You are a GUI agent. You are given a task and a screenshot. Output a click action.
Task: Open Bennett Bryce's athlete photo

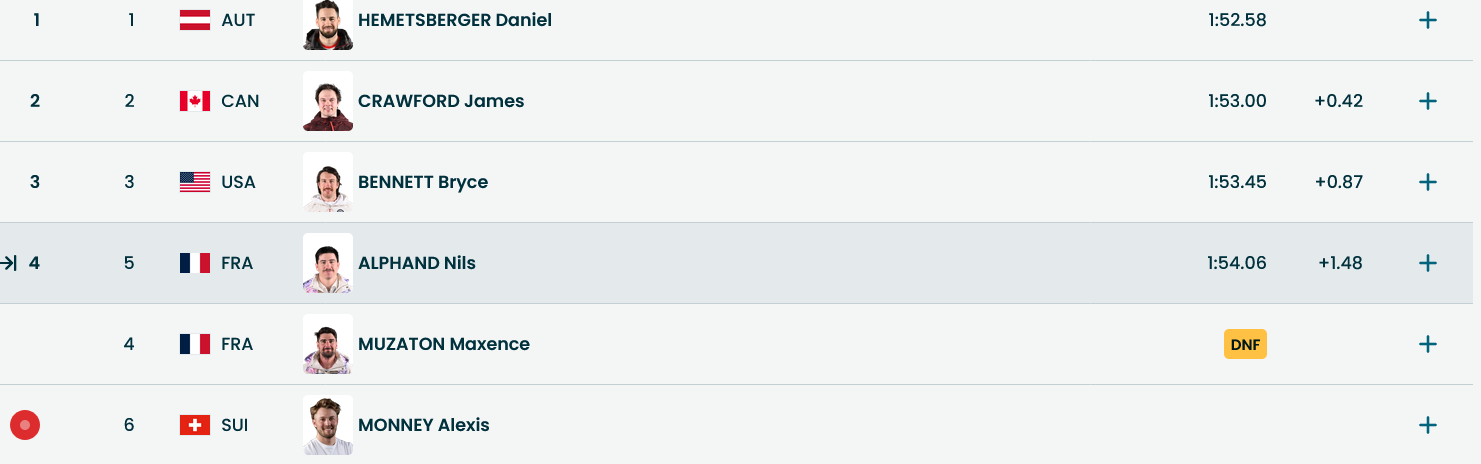pos(328,182)
